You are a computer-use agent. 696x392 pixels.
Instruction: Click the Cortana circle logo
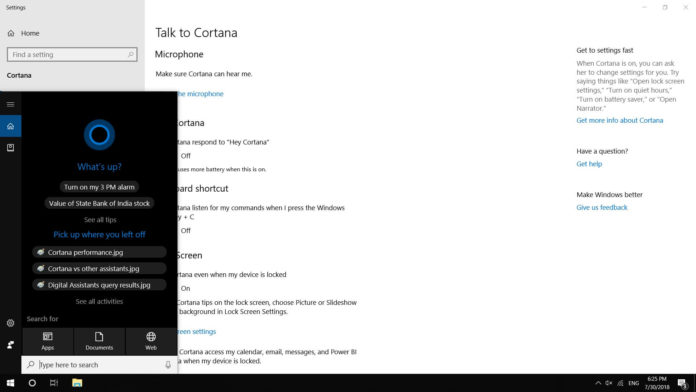coord(99,135)
